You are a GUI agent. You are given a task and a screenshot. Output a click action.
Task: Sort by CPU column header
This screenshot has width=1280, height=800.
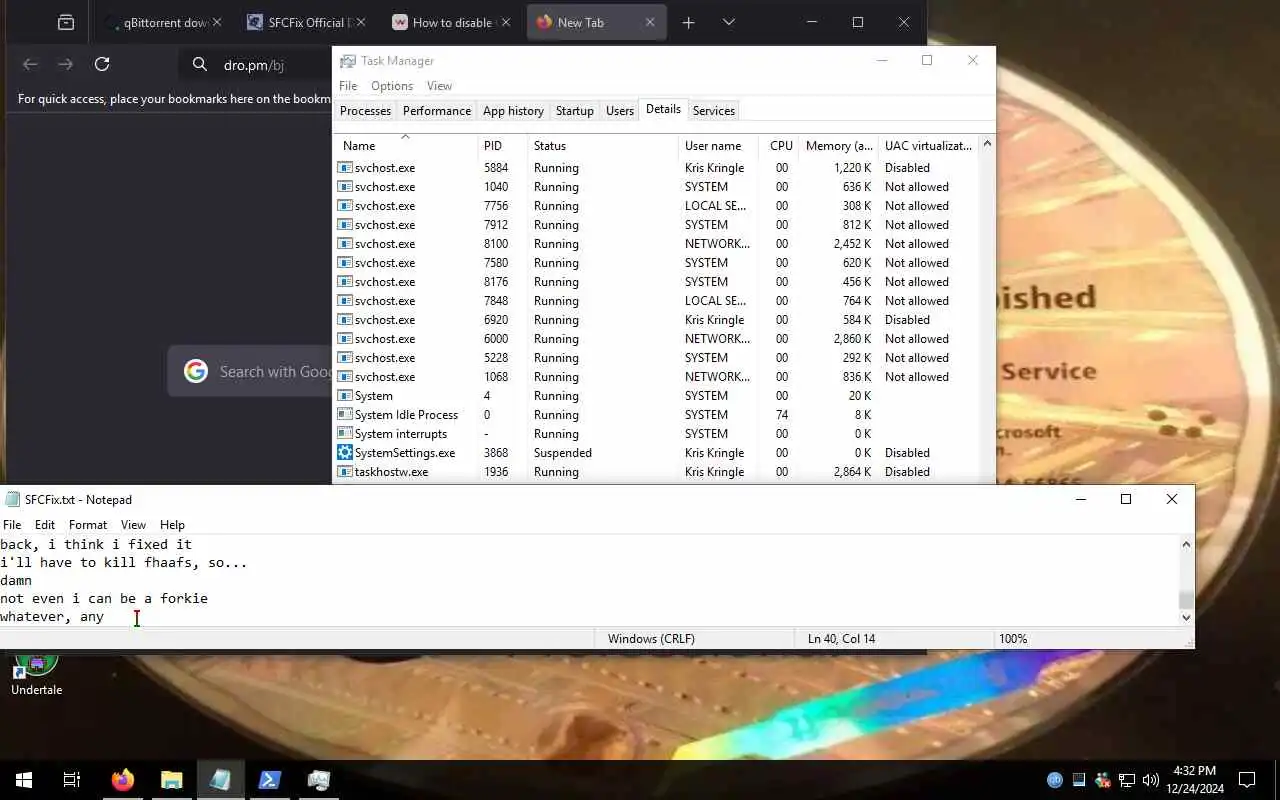(780, 146)
